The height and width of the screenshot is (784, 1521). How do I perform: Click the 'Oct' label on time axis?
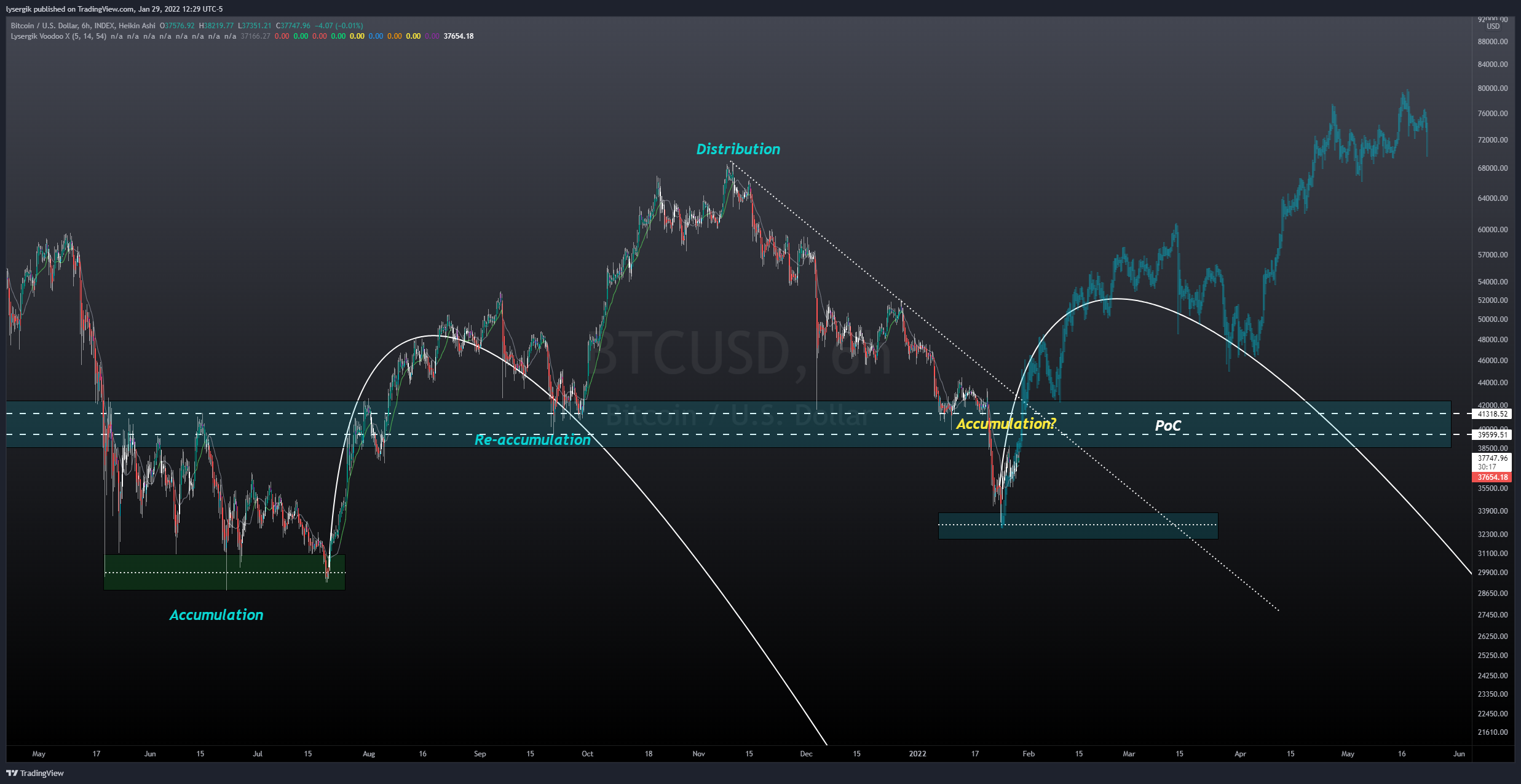point(588,754)
